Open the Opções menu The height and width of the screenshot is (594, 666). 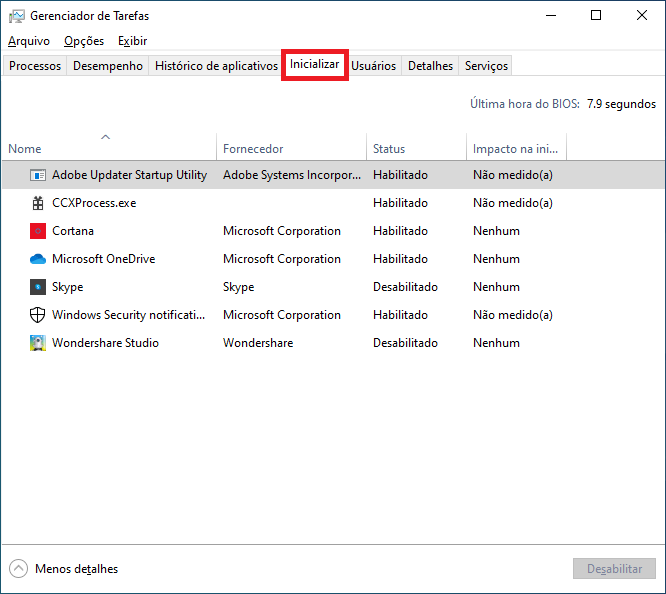(84, 41)
